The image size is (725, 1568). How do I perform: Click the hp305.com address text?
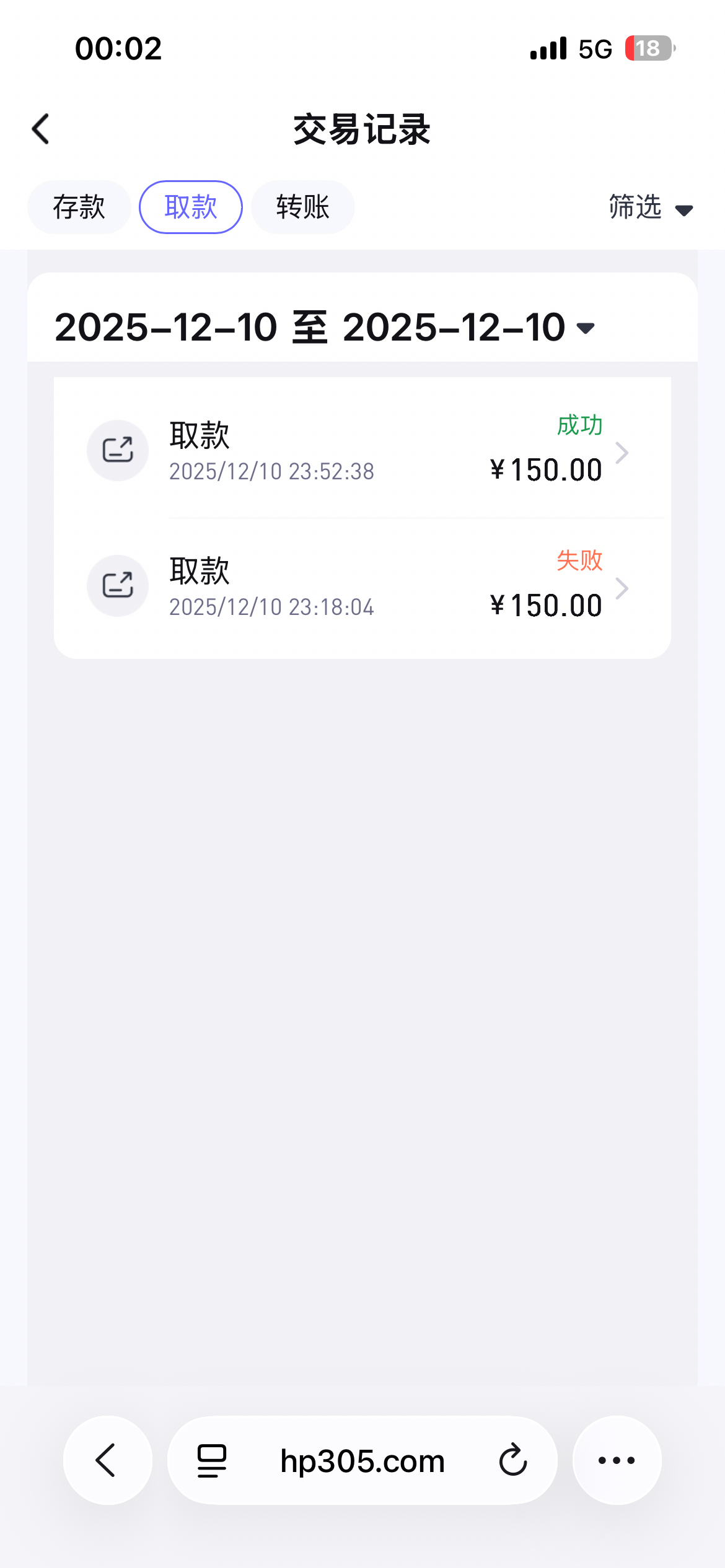click(362, 1461)
